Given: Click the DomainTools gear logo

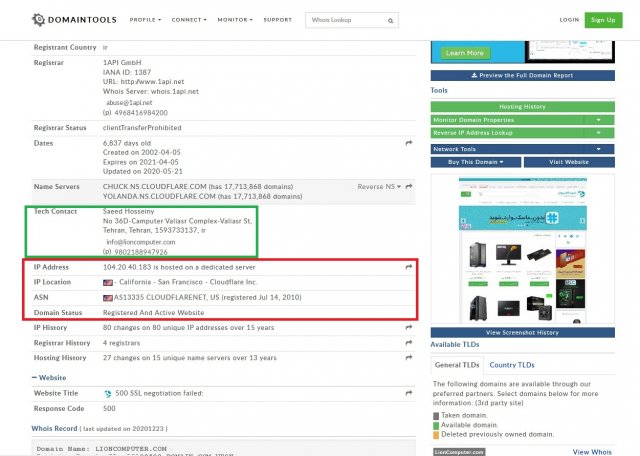Looking at the screenshot, I should coord(38,19).
